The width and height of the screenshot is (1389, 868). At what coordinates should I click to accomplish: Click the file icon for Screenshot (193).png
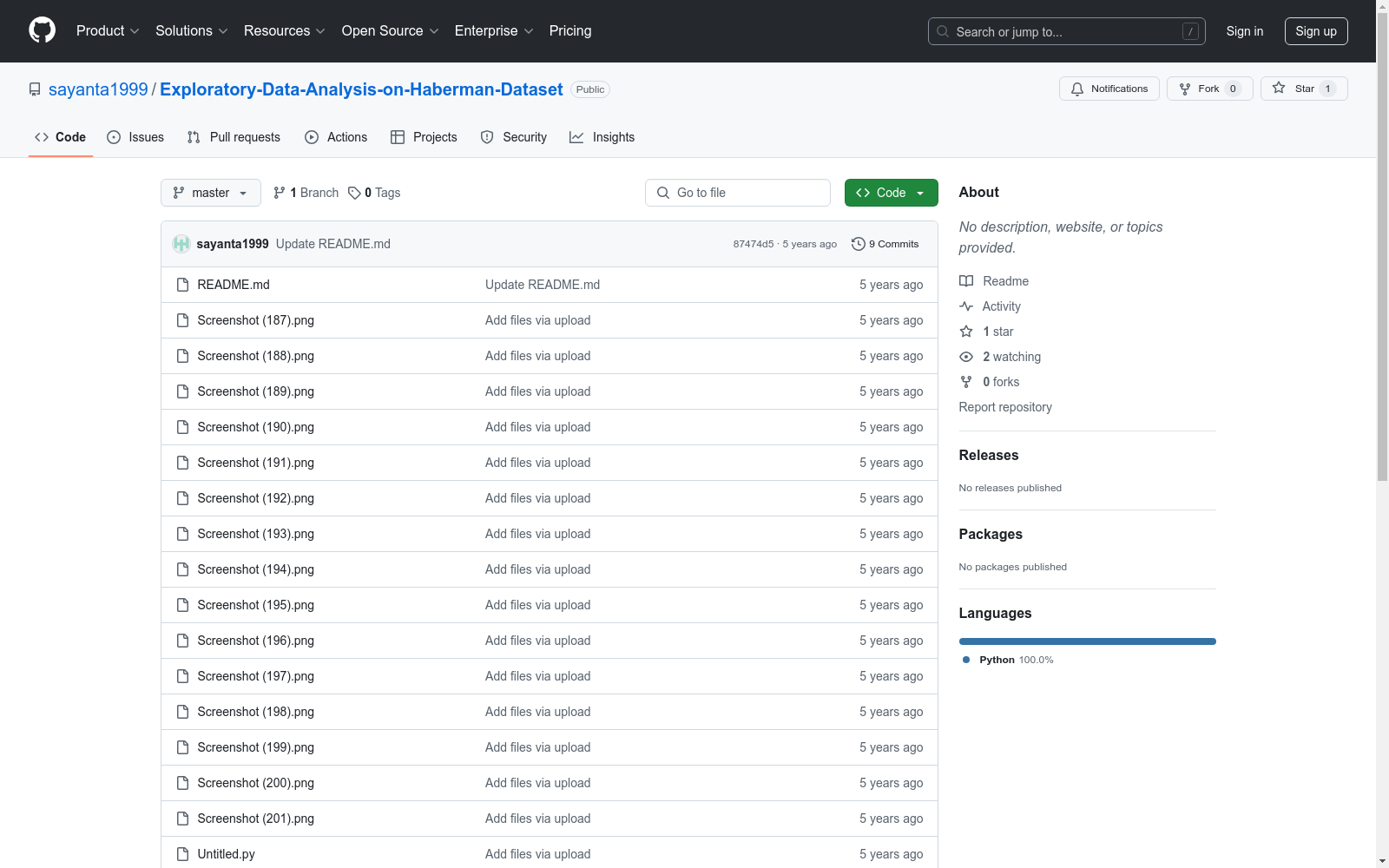[x=182, y=534]
